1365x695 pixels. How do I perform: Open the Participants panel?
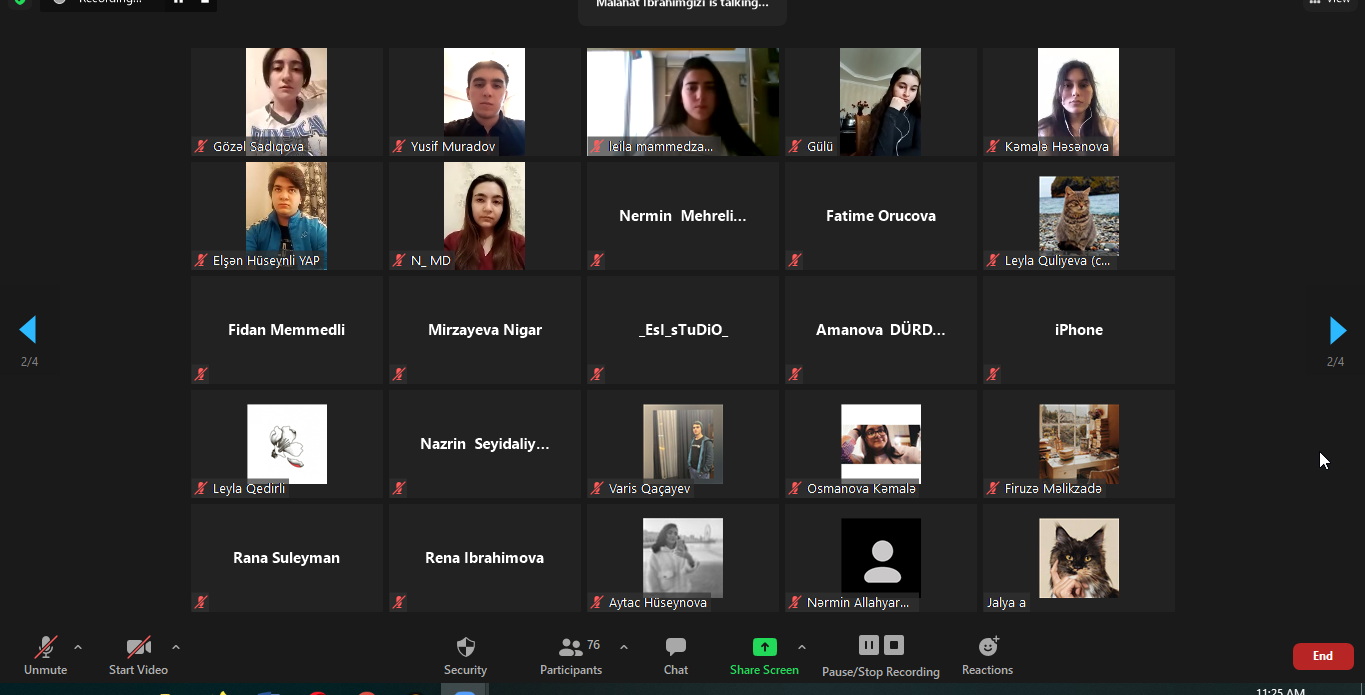click(571, 656)
